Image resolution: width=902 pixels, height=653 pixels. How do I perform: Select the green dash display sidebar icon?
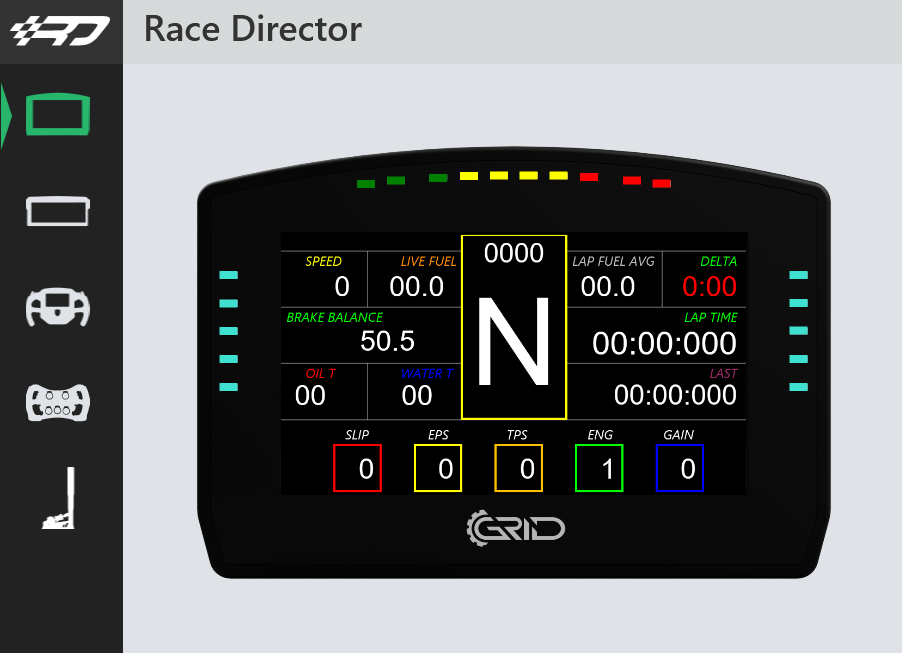pyautogui.click(x=58, y=114)
